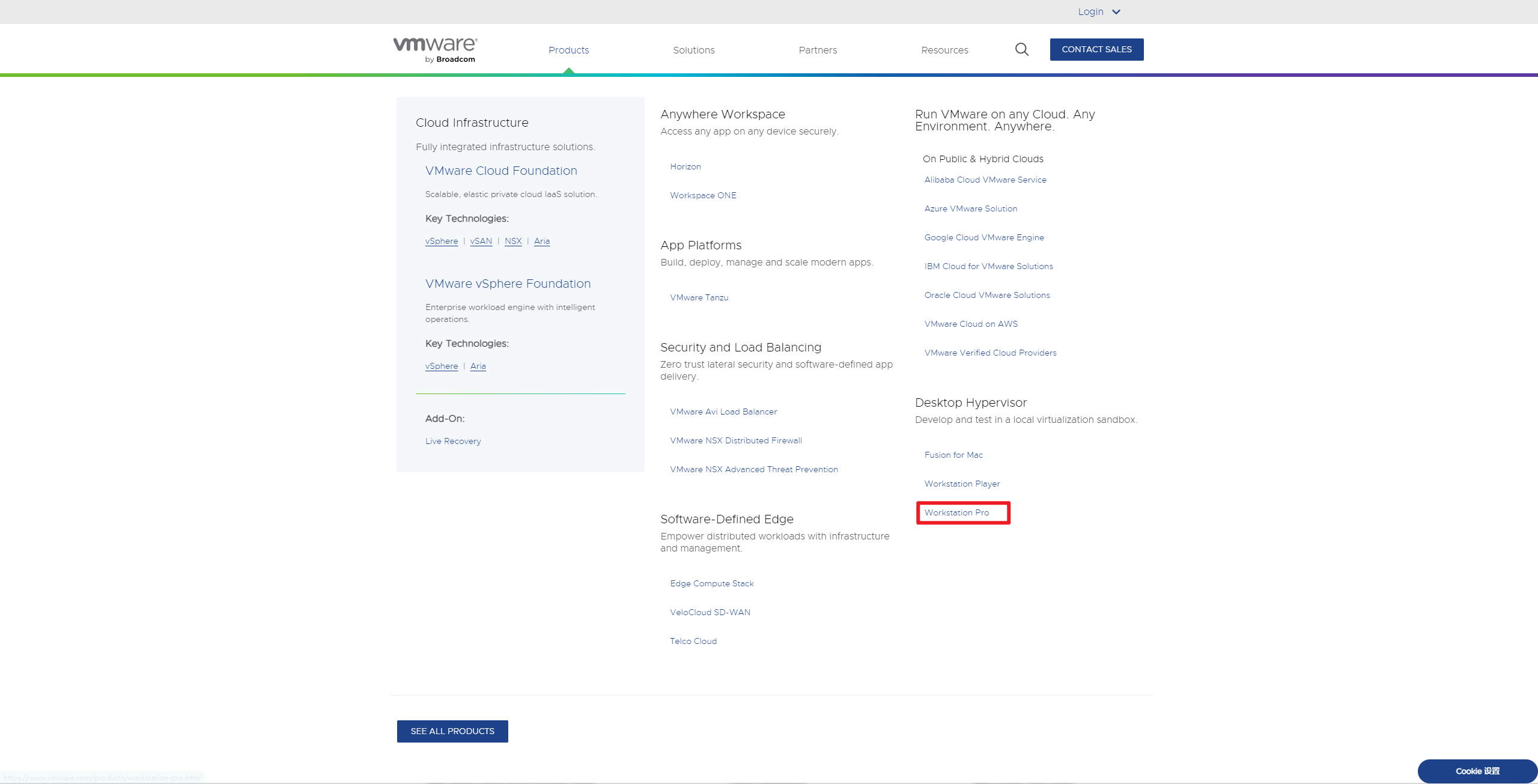Click the See All Products button
The image size is (1538, 784).
click(452, 731)
